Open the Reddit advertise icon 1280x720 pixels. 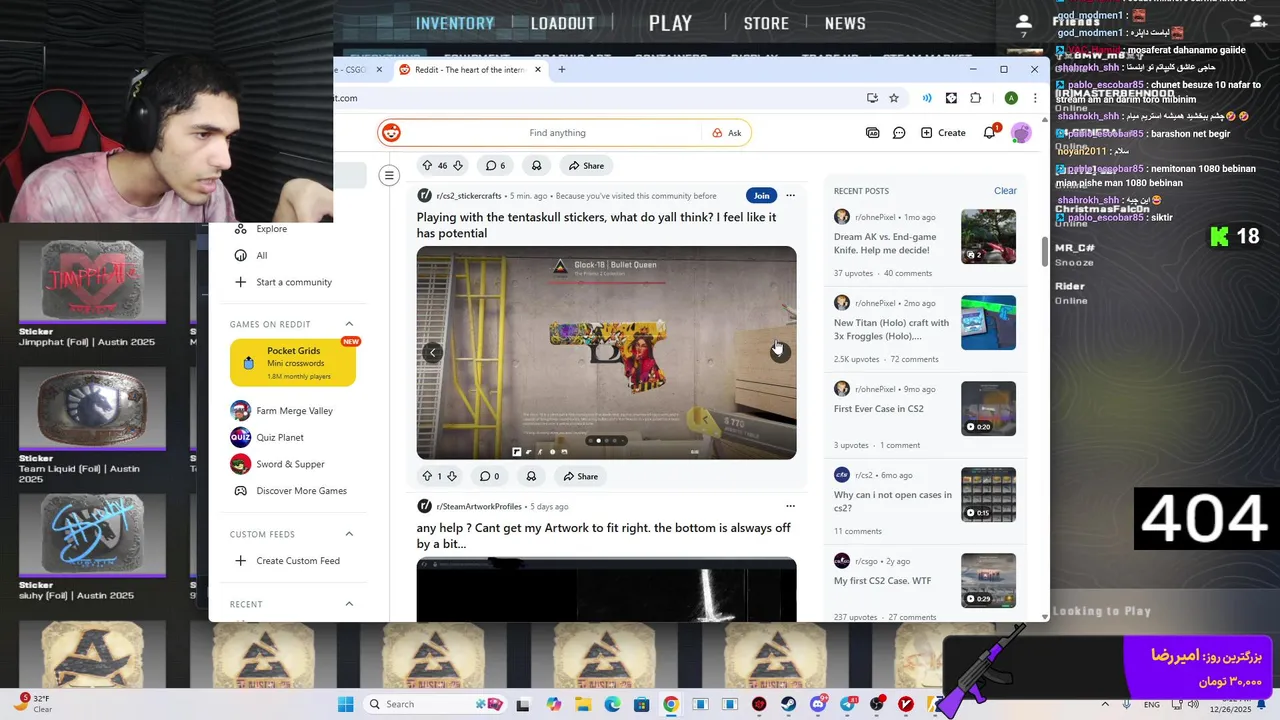point(872,133)
